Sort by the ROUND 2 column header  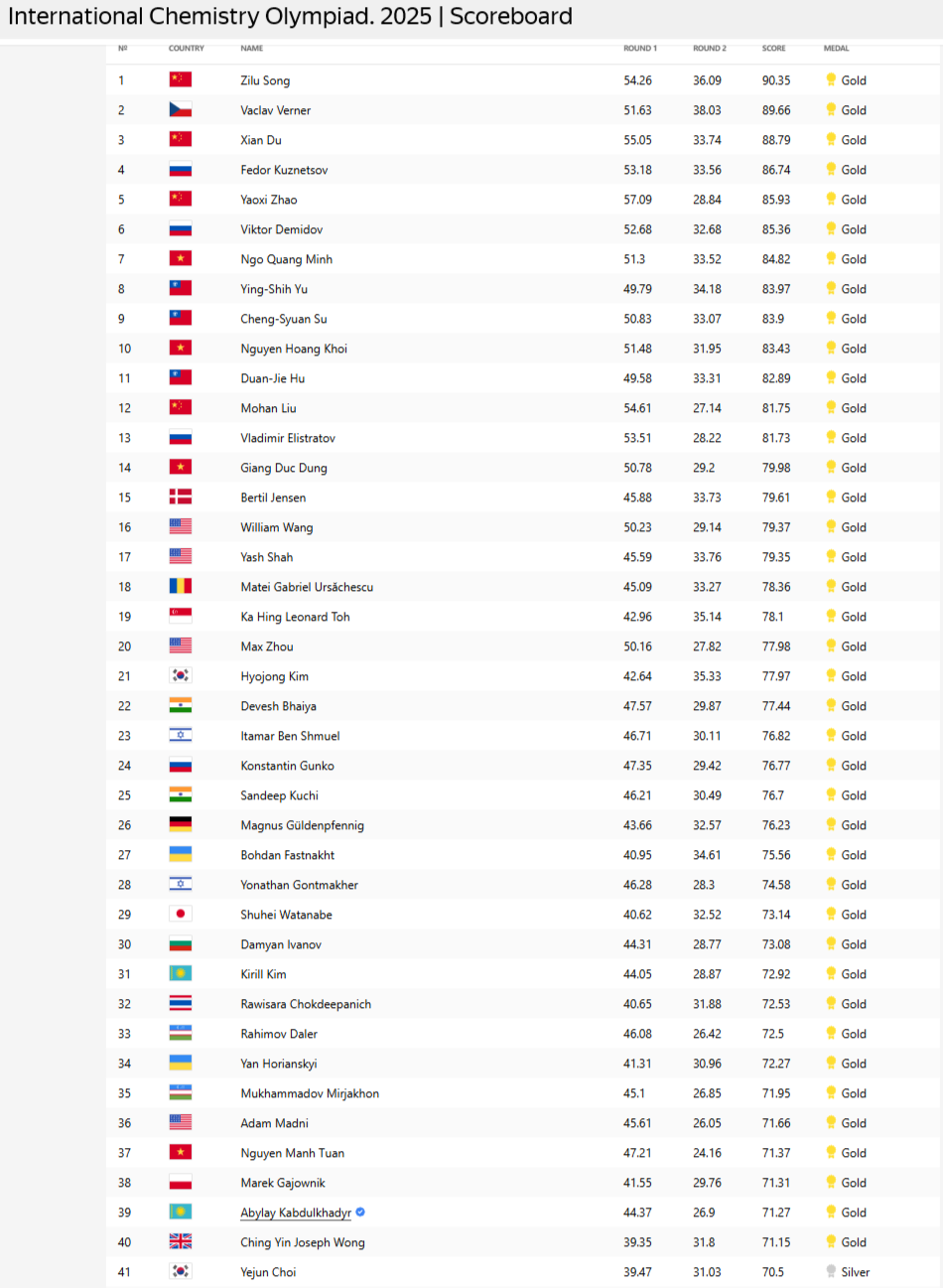710,48
